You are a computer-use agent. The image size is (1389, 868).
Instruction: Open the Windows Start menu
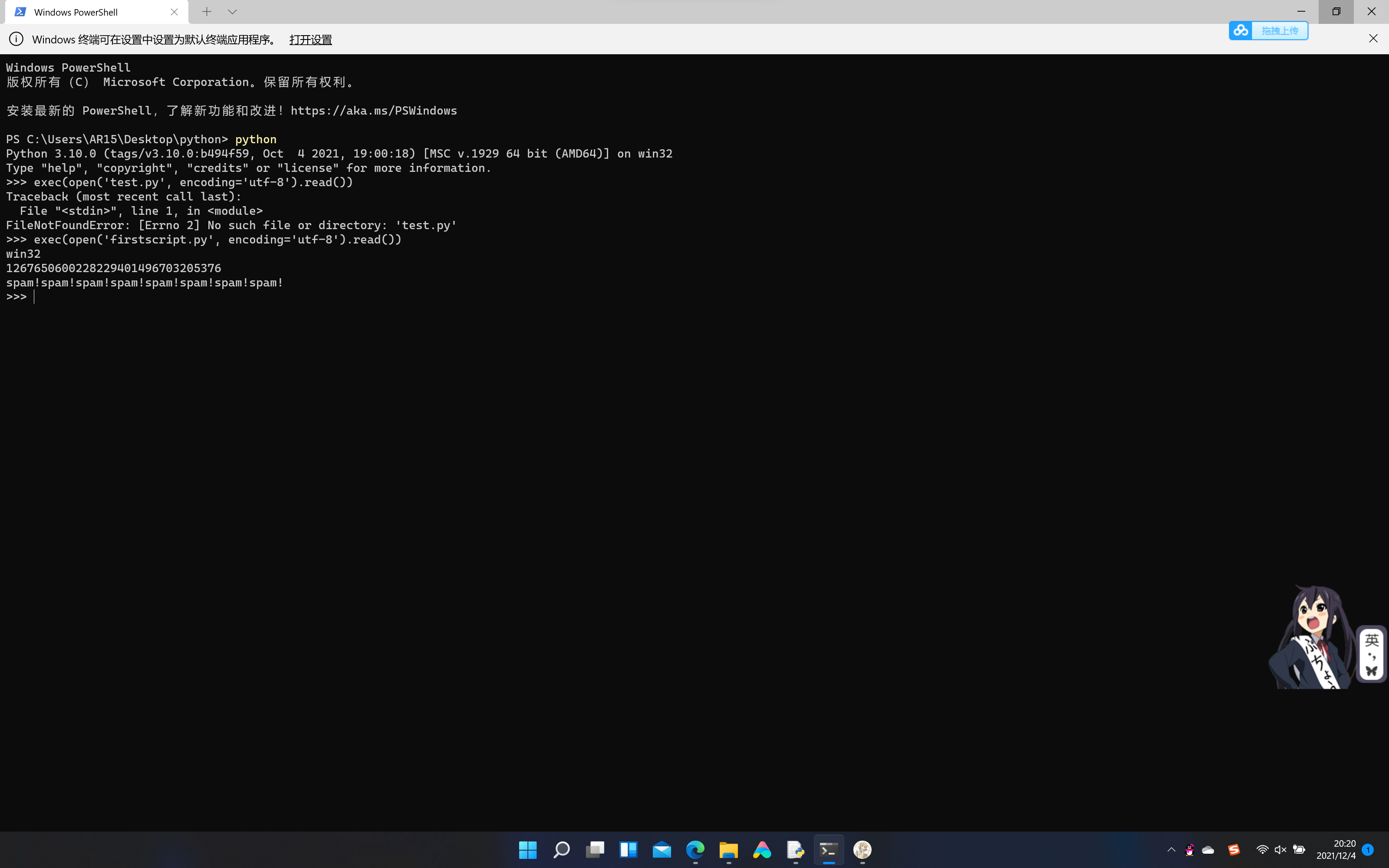coord(527,850)
